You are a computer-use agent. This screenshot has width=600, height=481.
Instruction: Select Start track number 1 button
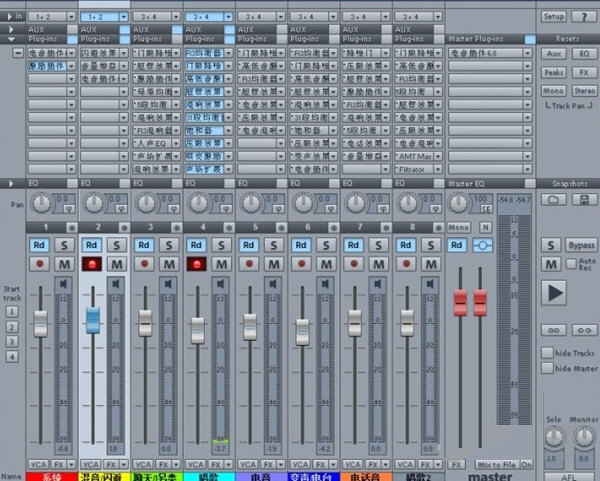pyautogui.click(x=11, y=311)
